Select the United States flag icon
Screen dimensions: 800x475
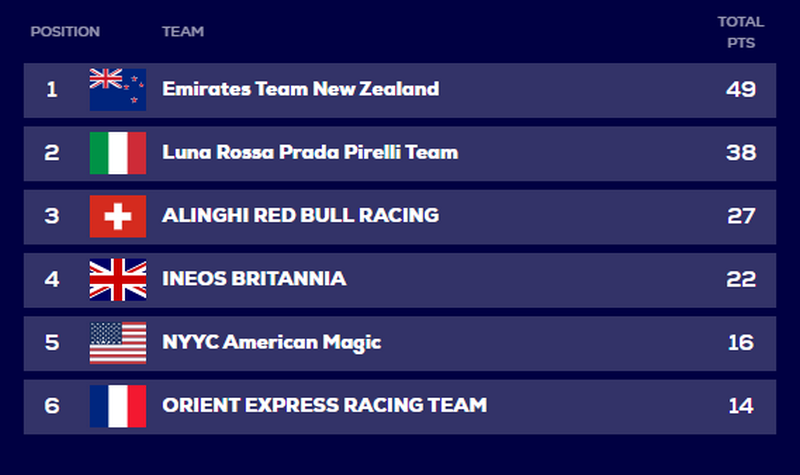pos(118,343)
